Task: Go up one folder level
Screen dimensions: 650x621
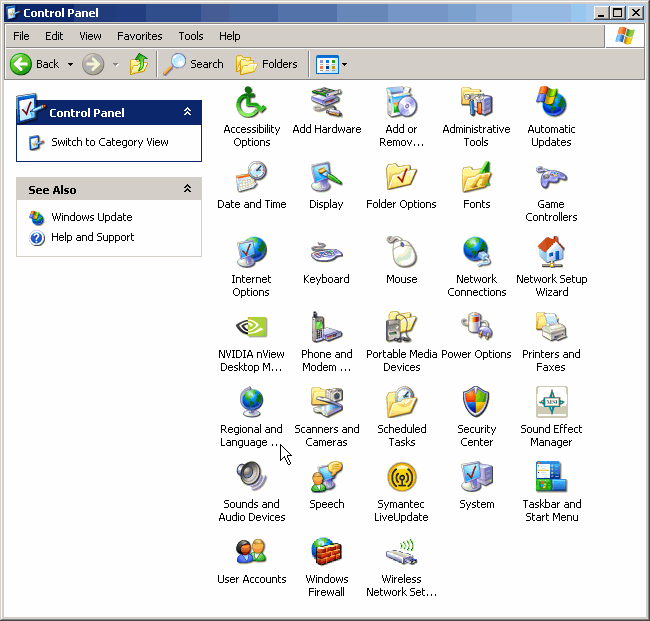Action: click(139, 64)
